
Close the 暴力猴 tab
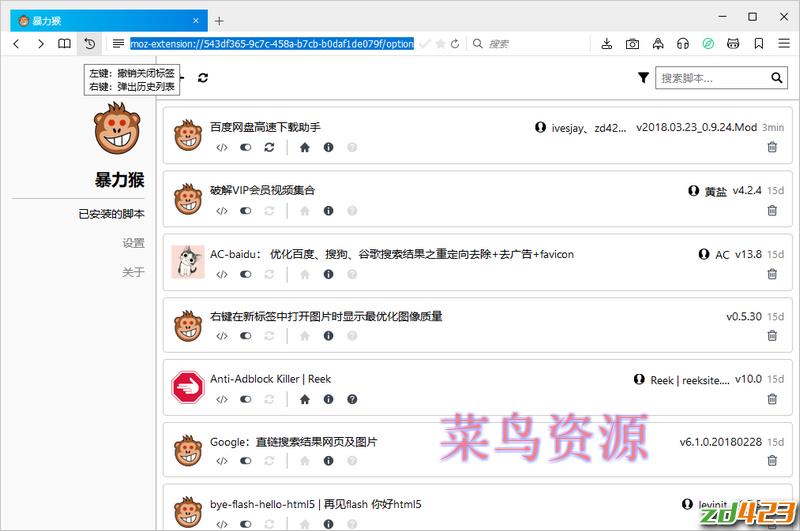(x=196, y=21)
